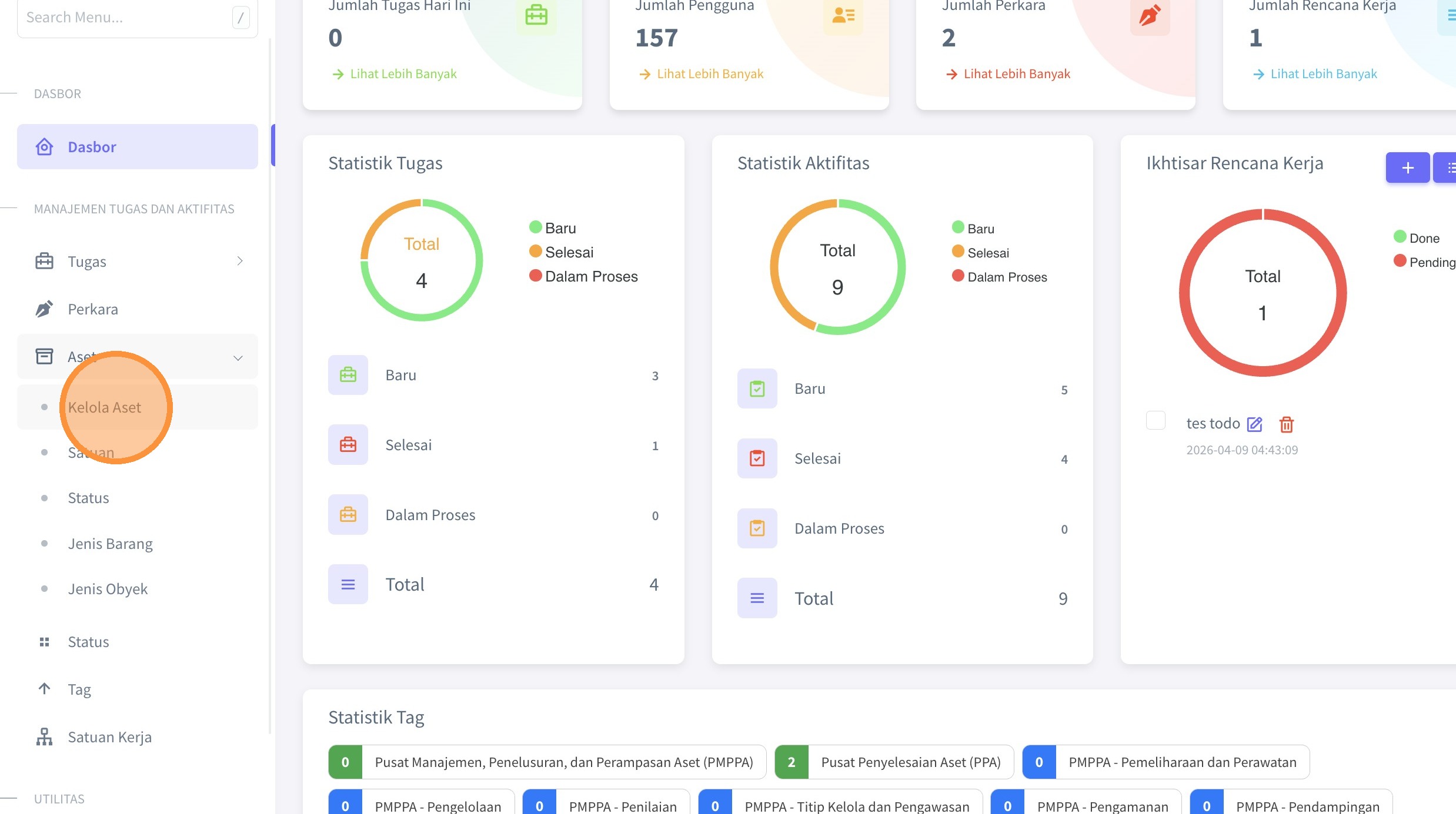Click the Pusat Penyelesaian Aset (PPA) tag
This screenshot has width=1456, height=814.
pyautogui.click(x=894, y=762)
